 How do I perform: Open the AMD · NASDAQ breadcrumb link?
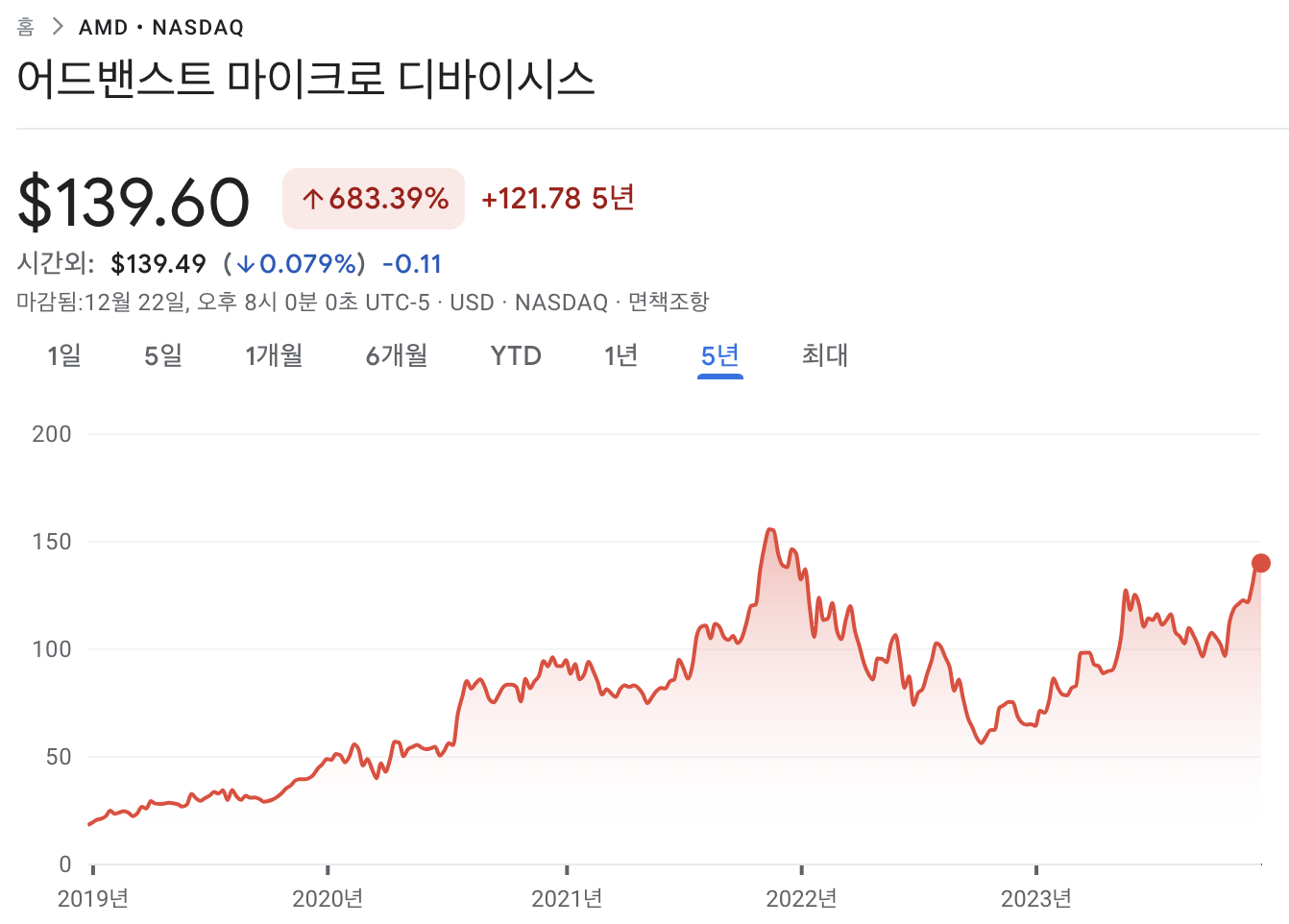point(161,27)
